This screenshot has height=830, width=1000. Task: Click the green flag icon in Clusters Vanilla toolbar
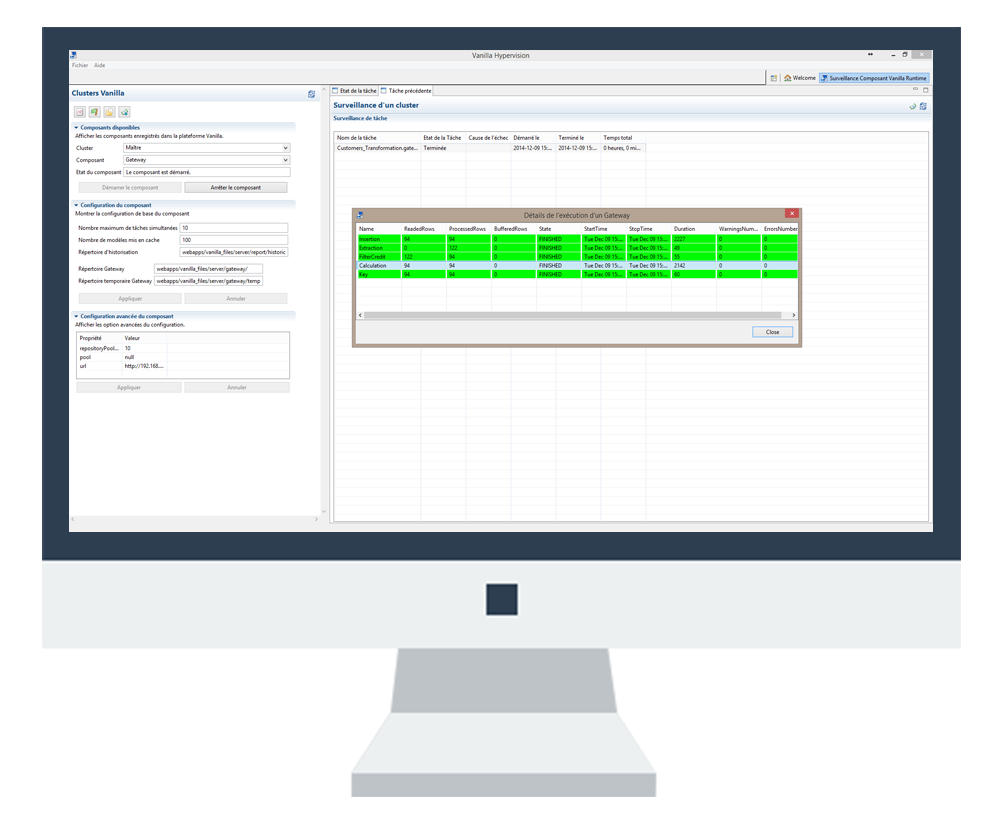coord(94,112)
